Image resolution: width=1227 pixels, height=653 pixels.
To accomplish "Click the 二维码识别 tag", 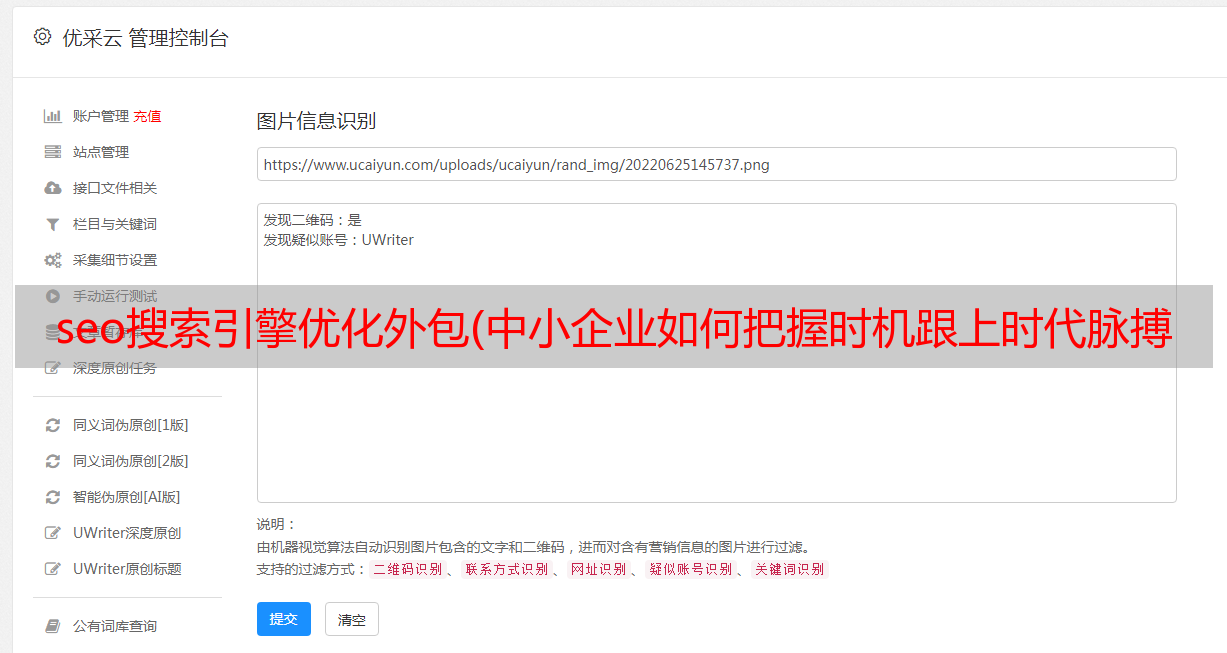I will [x=407, y=569].
